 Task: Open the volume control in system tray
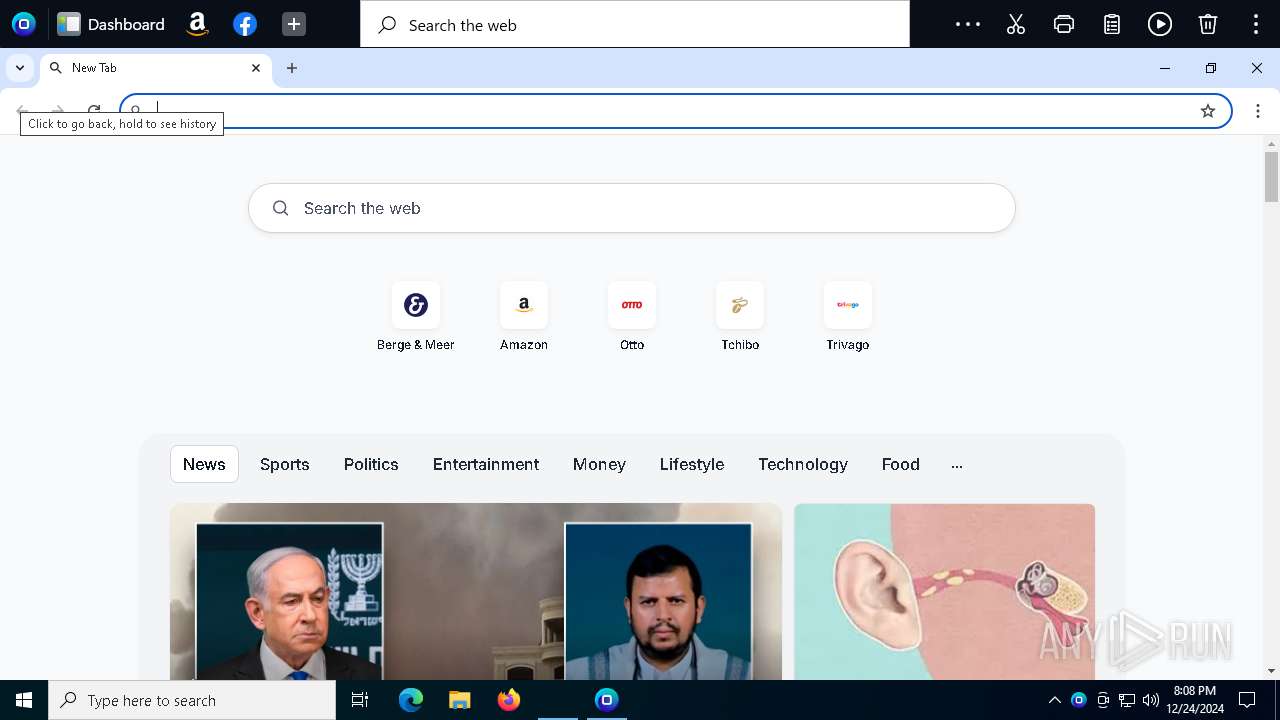point(1151,700)
